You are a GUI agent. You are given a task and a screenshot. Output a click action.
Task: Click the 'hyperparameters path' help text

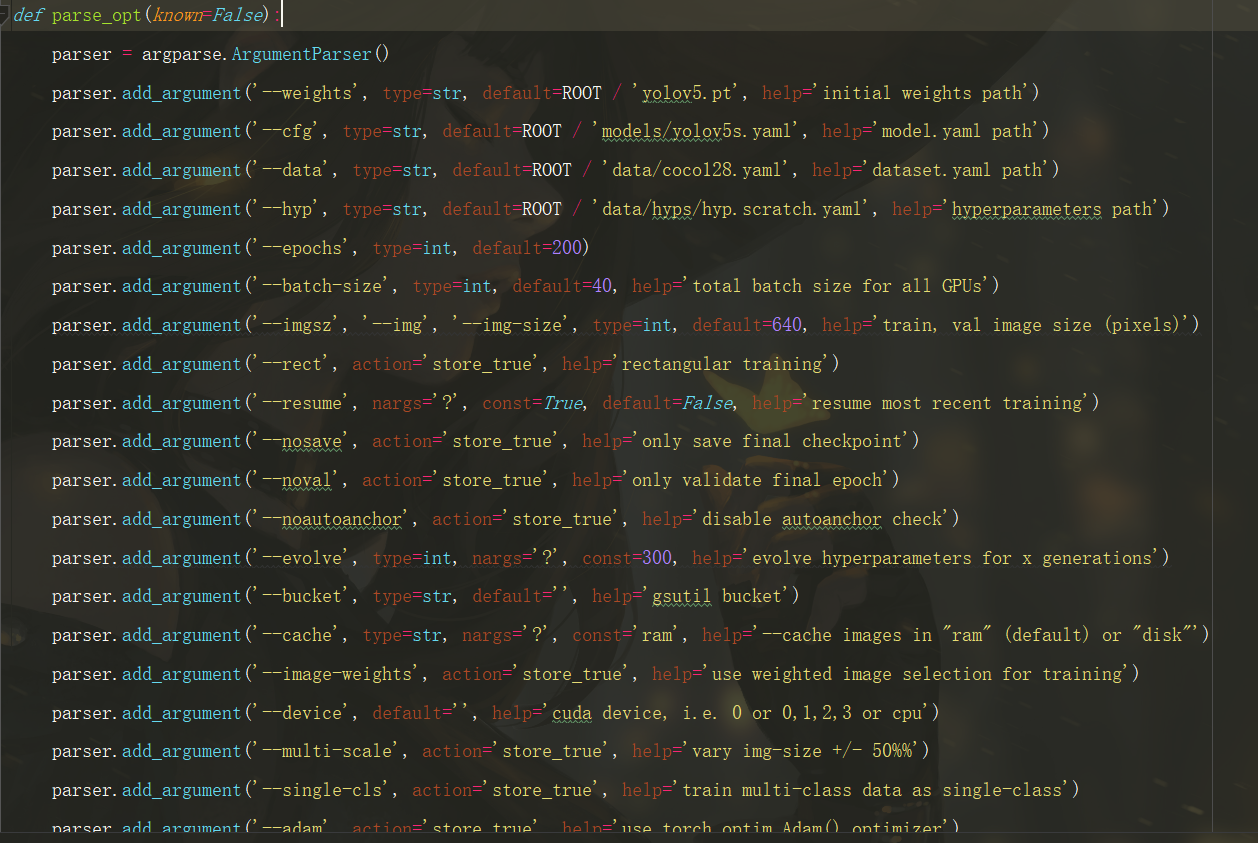click(x=1051, y=209)
